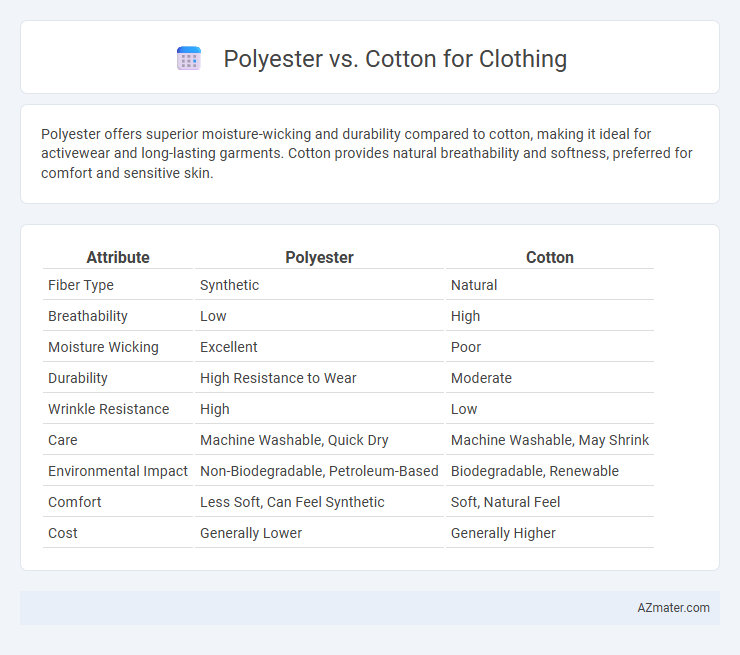Select the Care row label
Viewport: 740px width, 655px height.
(x=63, y=440)
